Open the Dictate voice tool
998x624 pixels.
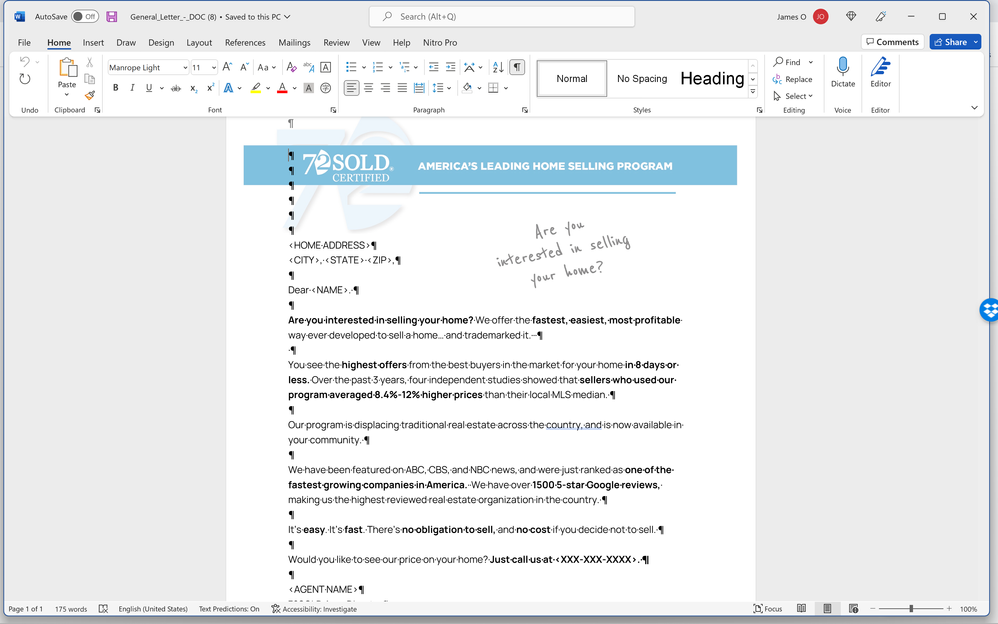842,72
